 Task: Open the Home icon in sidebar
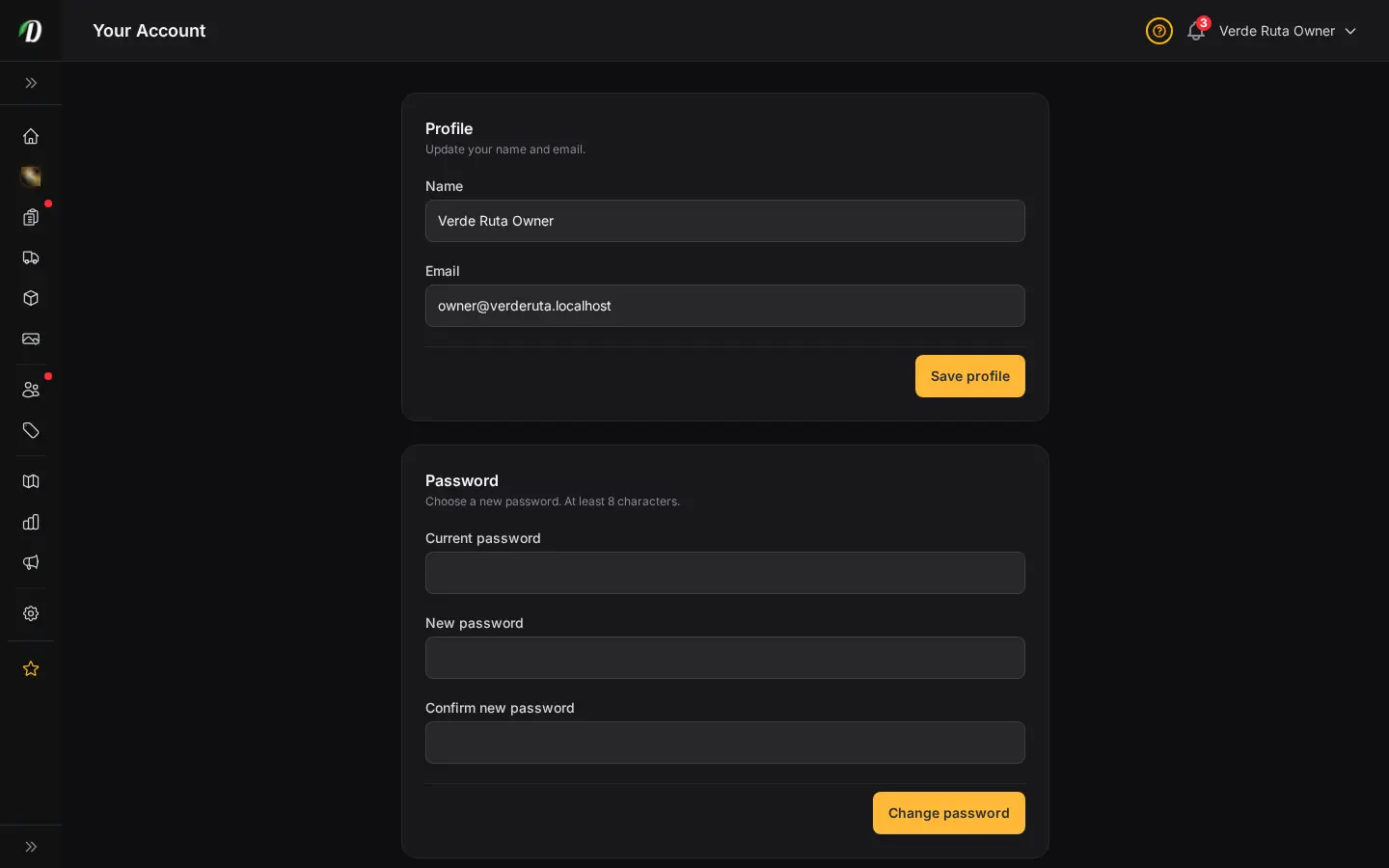[31, 136]
